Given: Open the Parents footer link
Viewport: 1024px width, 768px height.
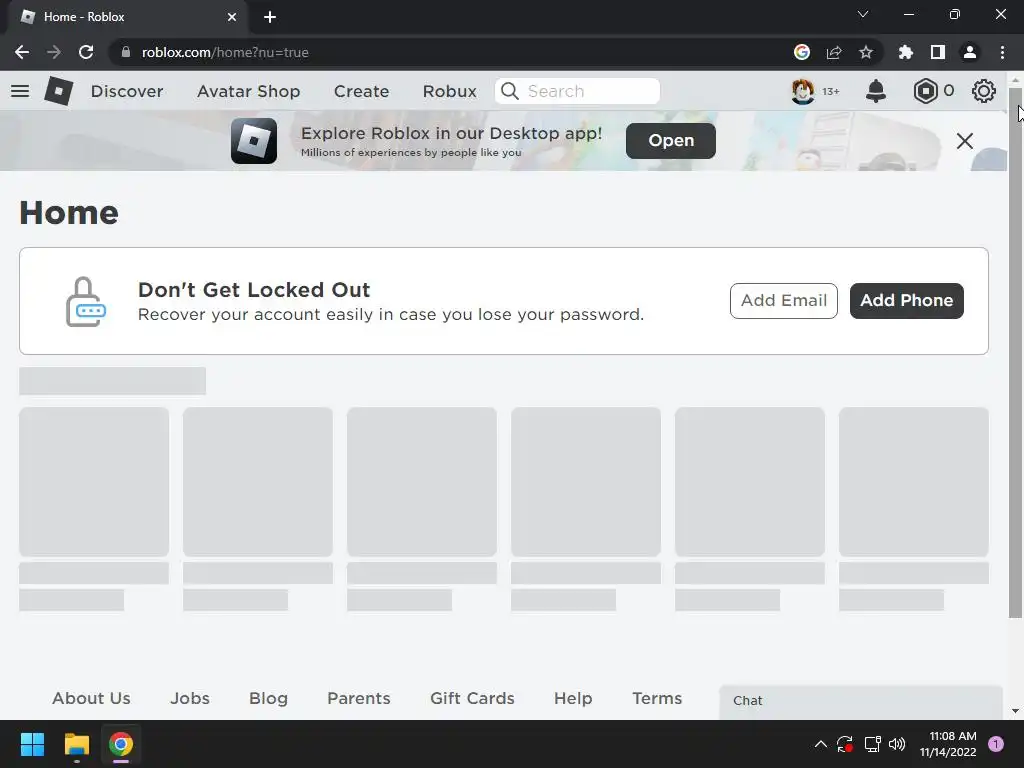Looking at the screenshot, I should (359, 698).
